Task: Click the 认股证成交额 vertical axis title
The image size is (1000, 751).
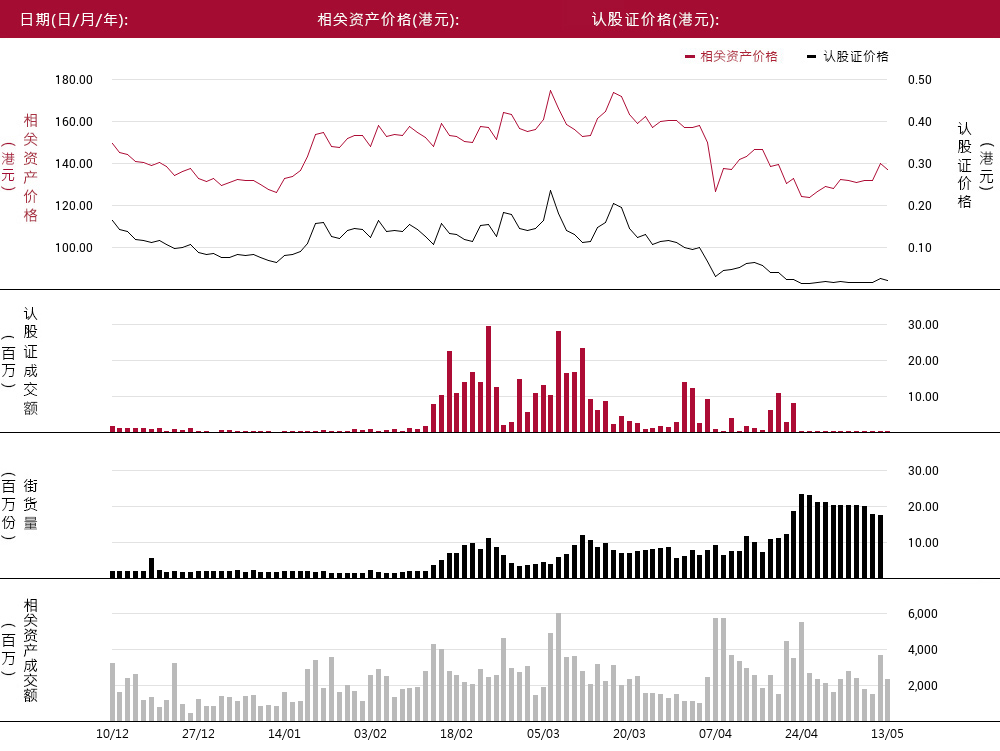Action: pyautogui.click(x=30, y=361)
